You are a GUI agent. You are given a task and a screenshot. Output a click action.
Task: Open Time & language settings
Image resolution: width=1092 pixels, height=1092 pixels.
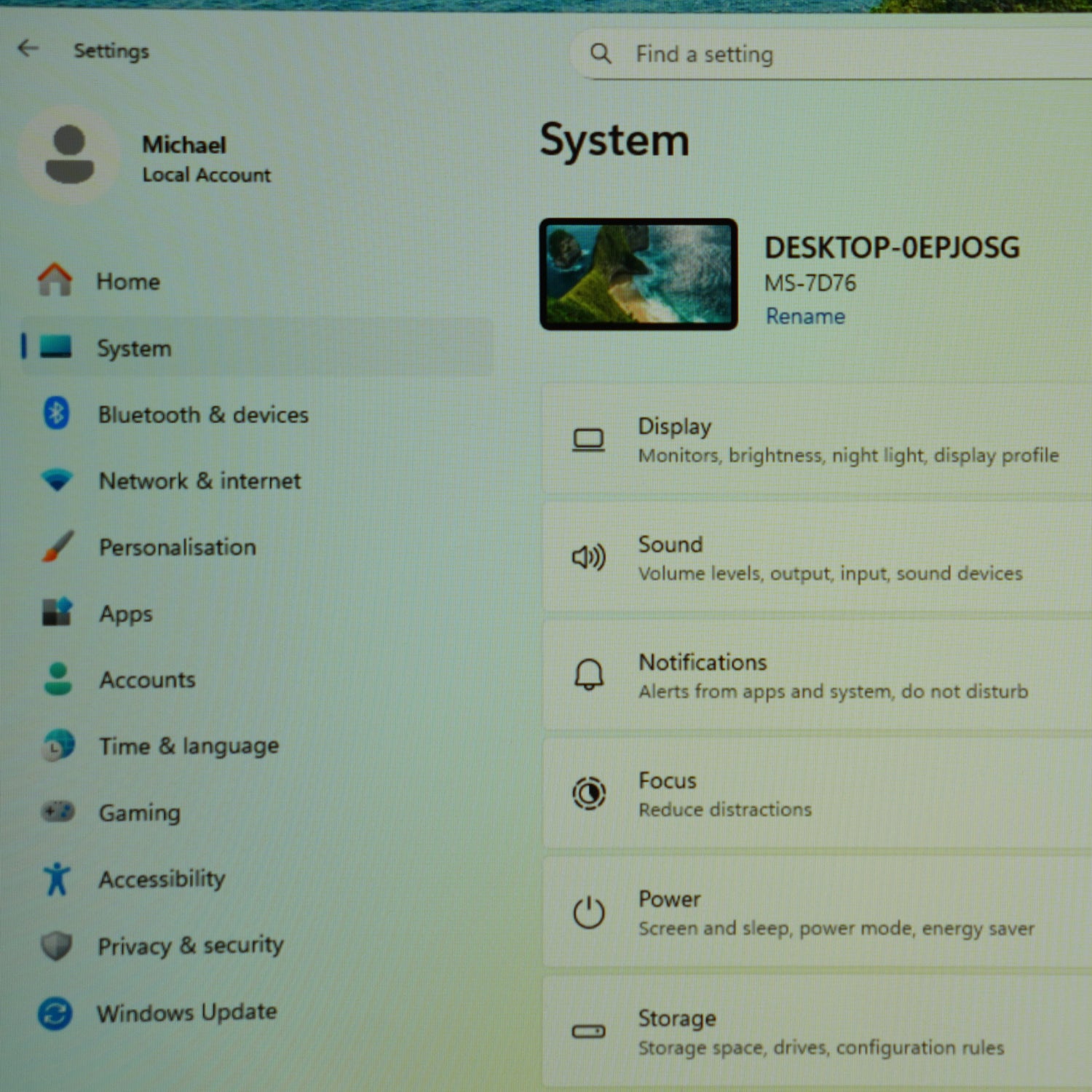coord(189,746)
